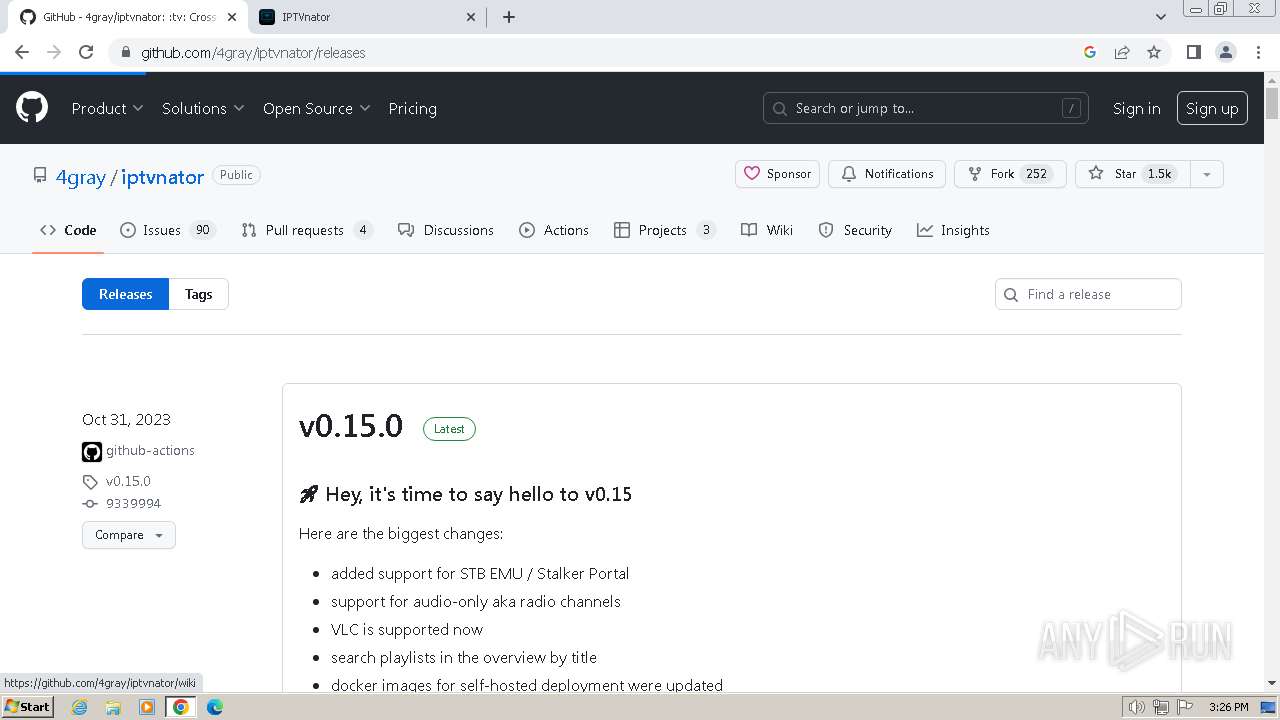Open the GitHub logo home link
The width and height of the screenshot is (1280, 720).
click(x=32, y=108)
